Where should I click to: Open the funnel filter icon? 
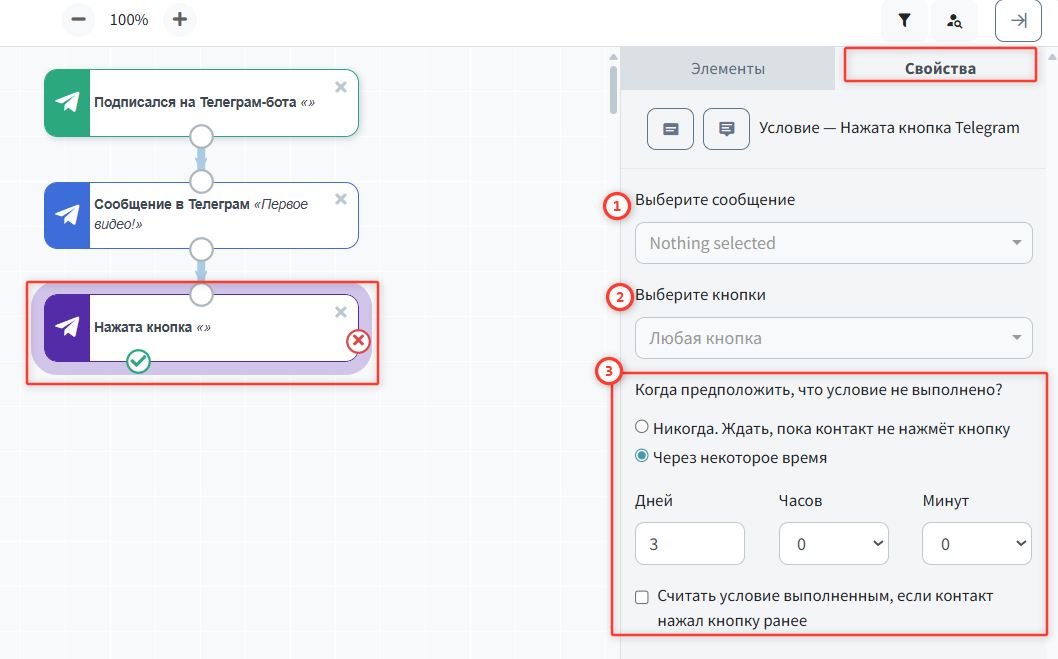(904, 20)
